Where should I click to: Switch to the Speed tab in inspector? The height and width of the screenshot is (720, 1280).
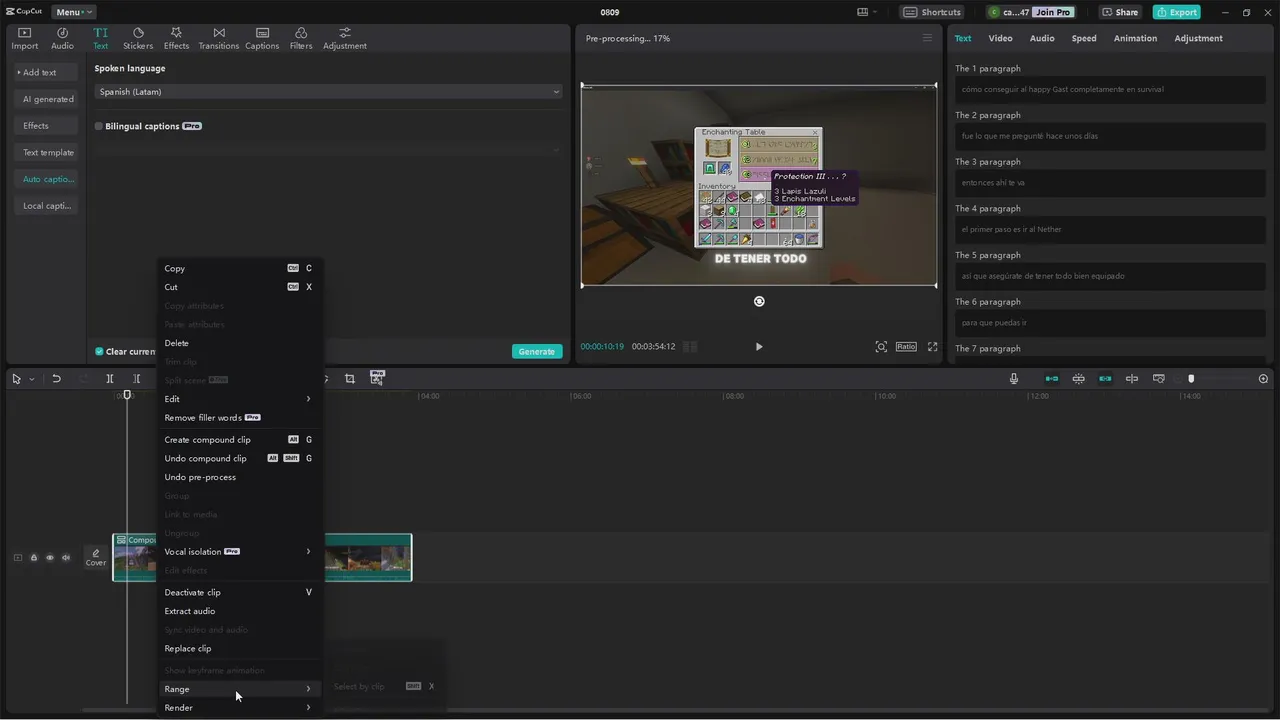1084,38
